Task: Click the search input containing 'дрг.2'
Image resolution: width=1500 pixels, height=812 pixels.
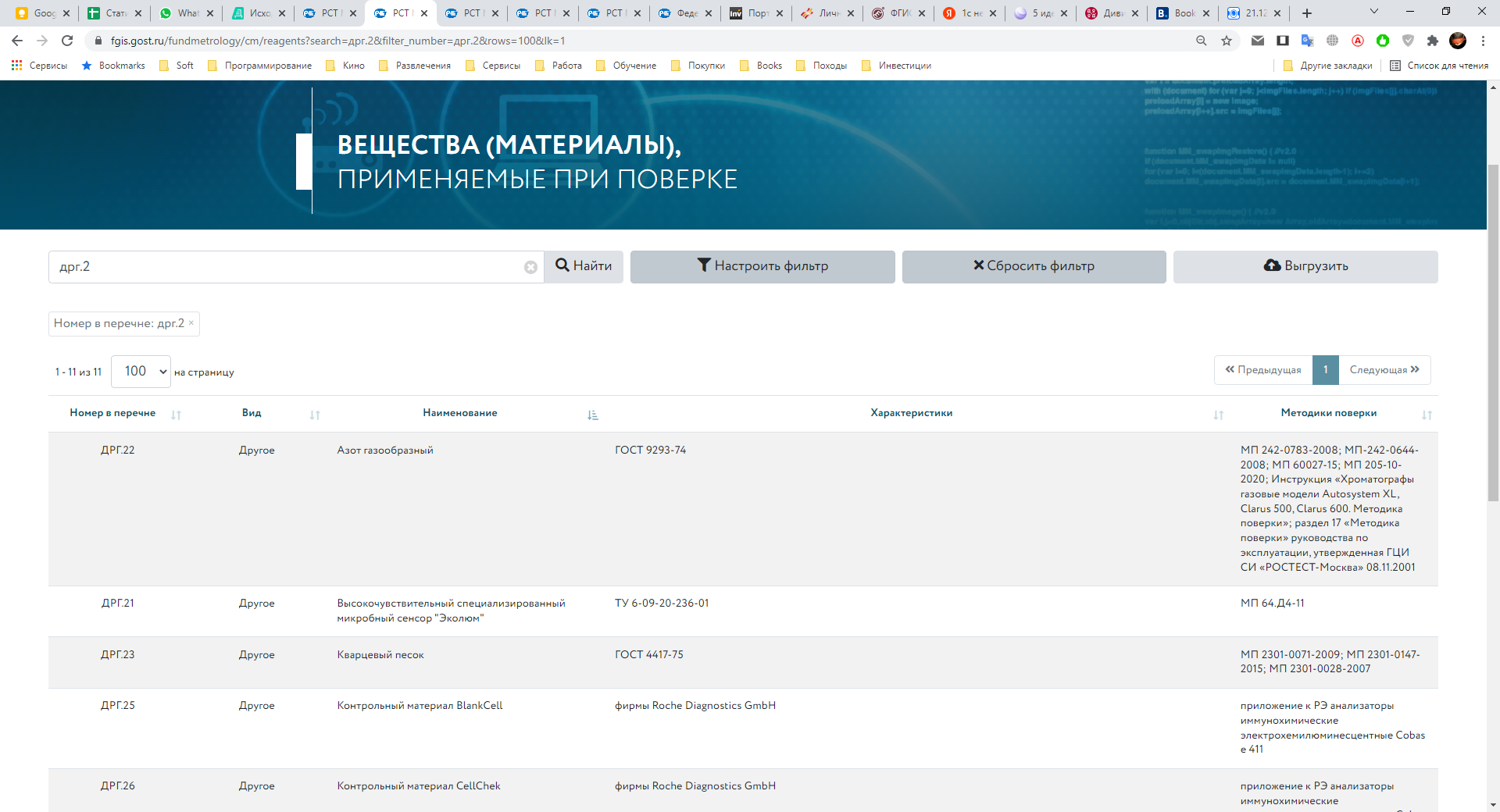Action: point(285,267)
